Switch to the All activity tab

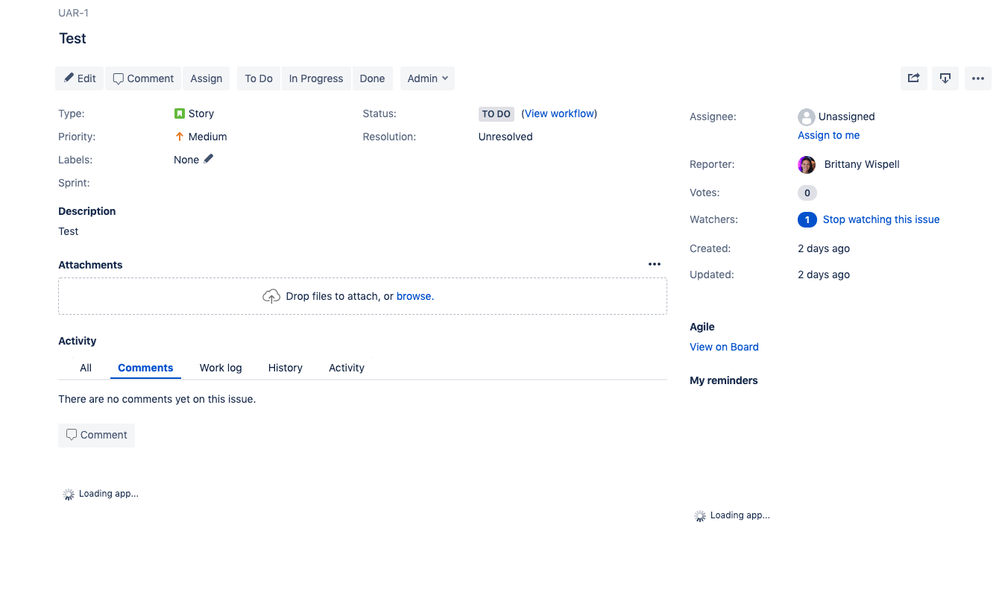click(x=85, y=368)
